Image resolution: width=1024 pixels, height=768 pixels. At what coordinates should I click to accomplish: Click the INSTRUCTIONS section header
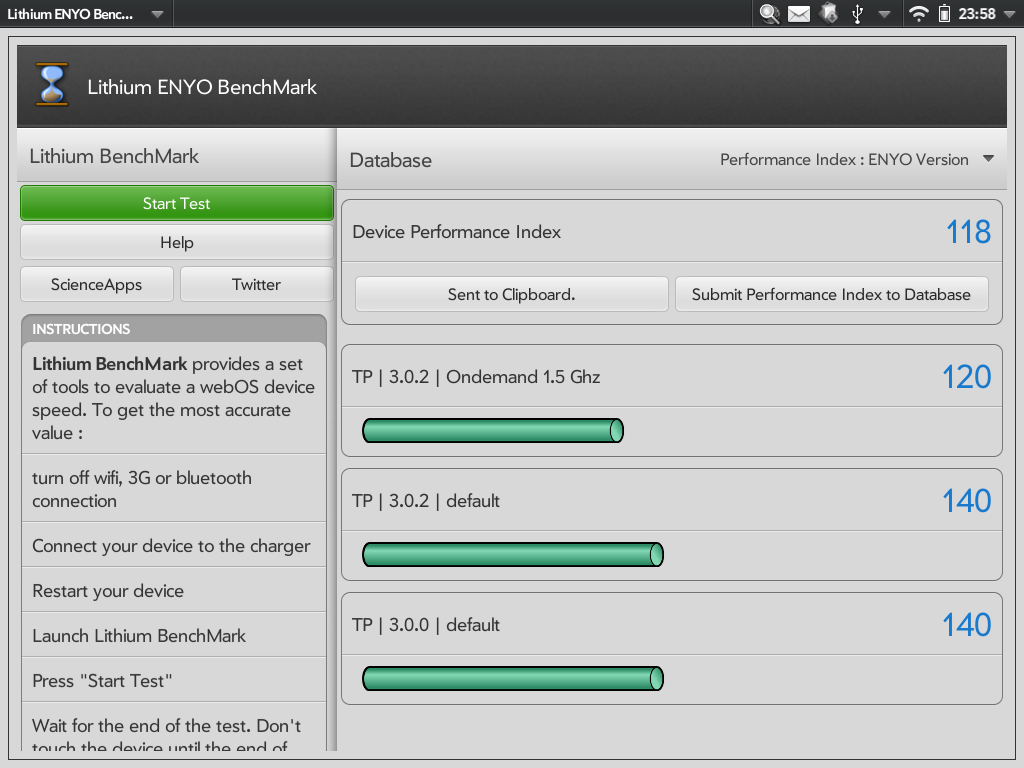point(174,328)
